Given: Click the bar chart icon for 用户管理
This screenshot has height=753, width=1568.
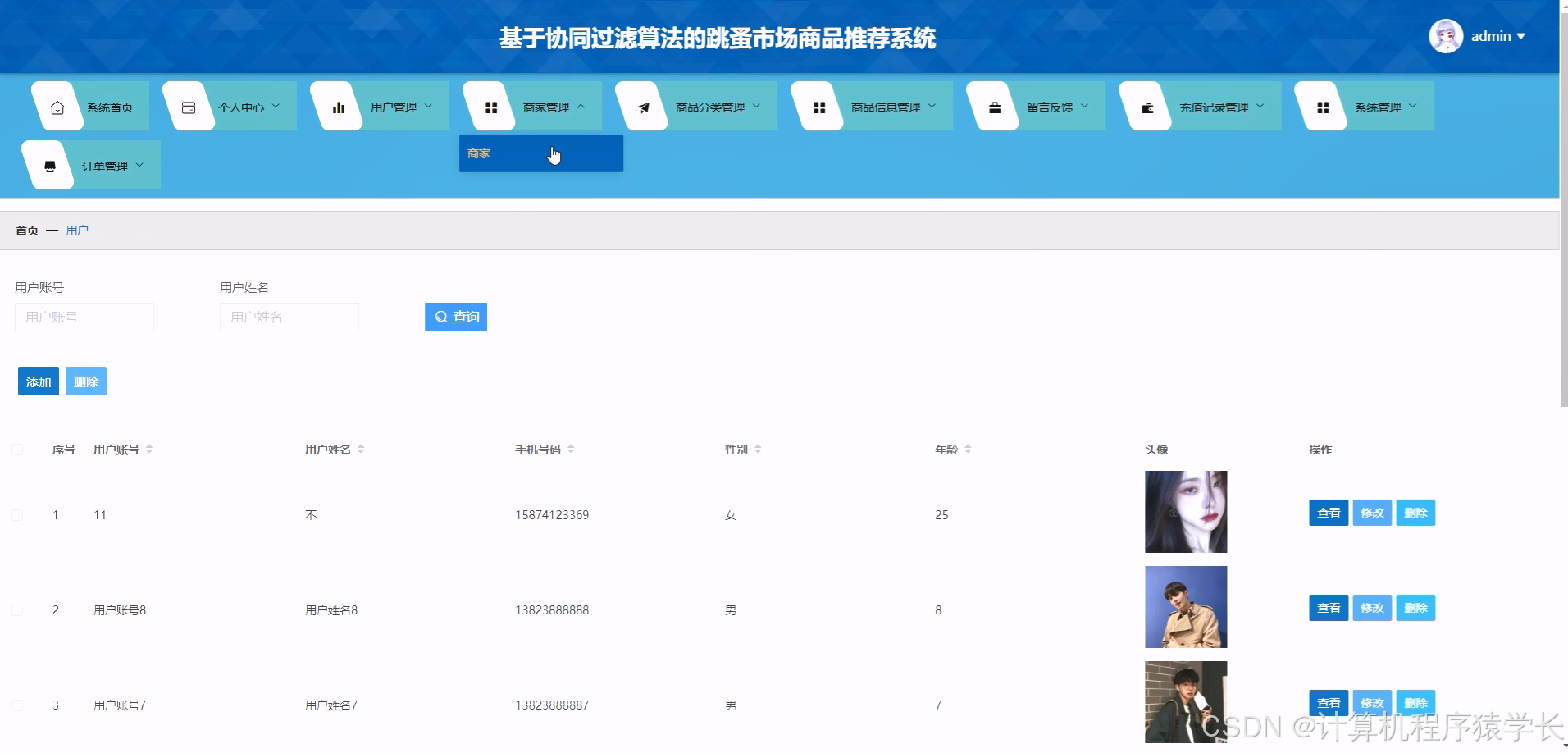Looking at the screenshot, I should click(337, 106).
